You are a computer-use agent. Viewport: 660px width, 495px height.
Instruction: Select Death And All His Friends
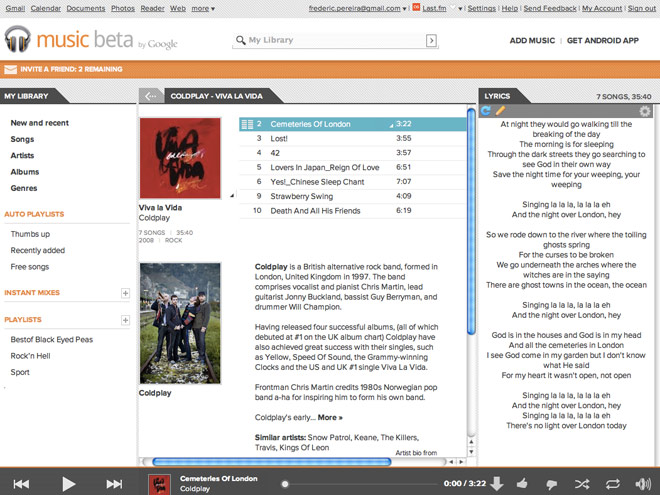pos(353,211)
